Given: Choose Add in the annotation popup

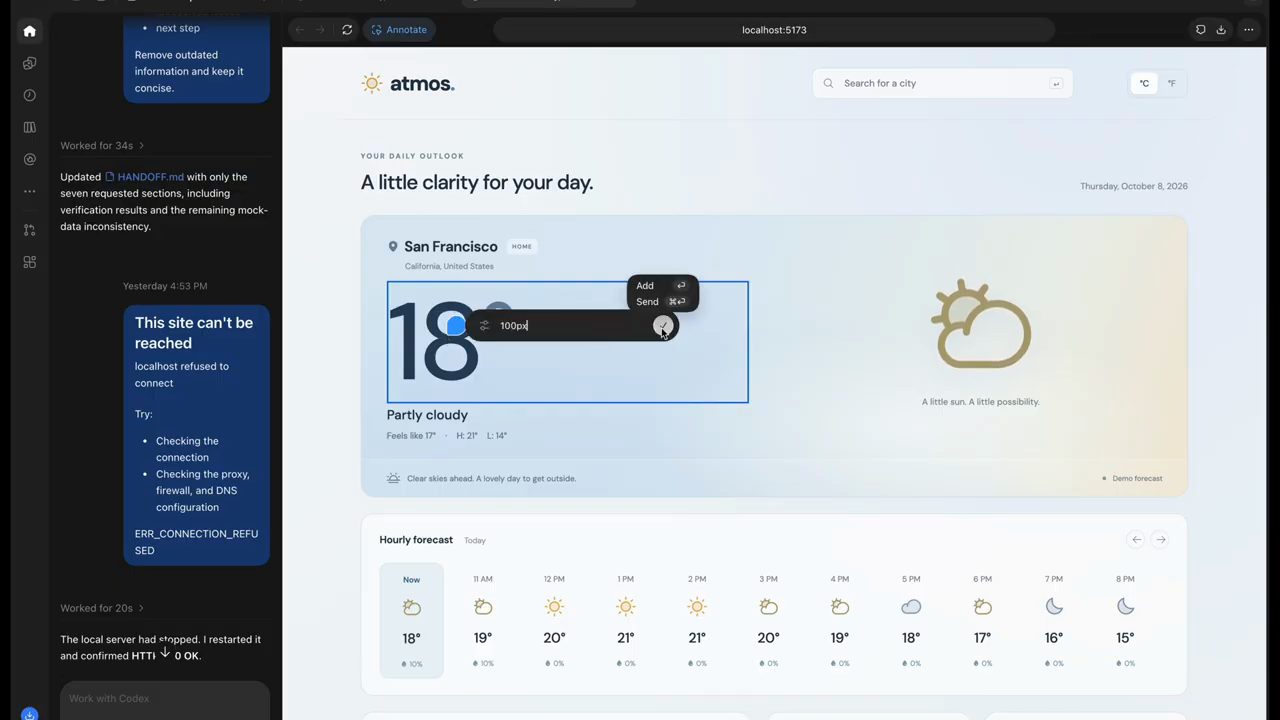Looking at the screenshot, I should [662, 286].
